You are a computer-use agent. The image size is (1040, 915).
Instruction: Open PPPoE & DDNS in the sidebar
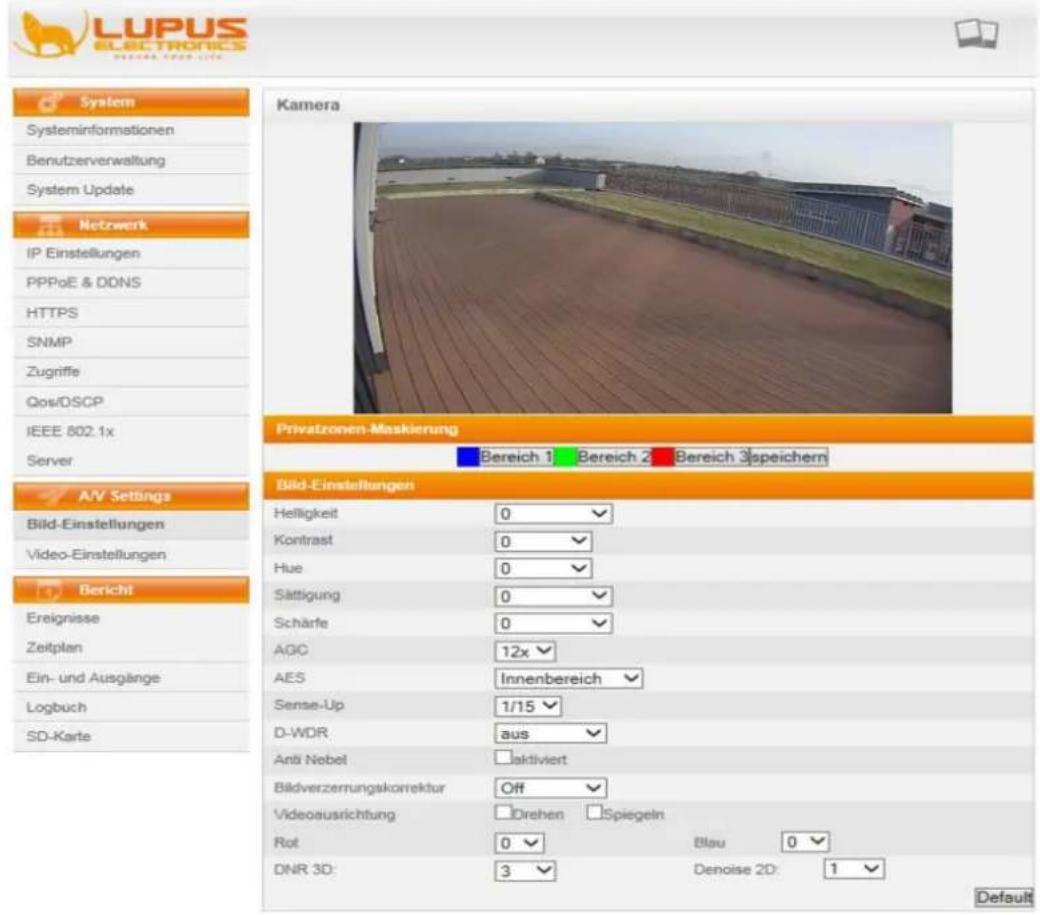[x=131, y=283]
